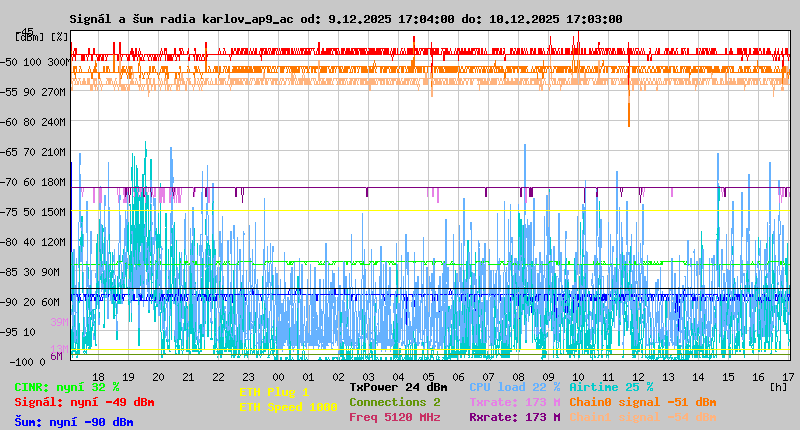The width and height of the screenshot is (800, 430).
Task: Click the CPU load legend entry
Action: 513,387
